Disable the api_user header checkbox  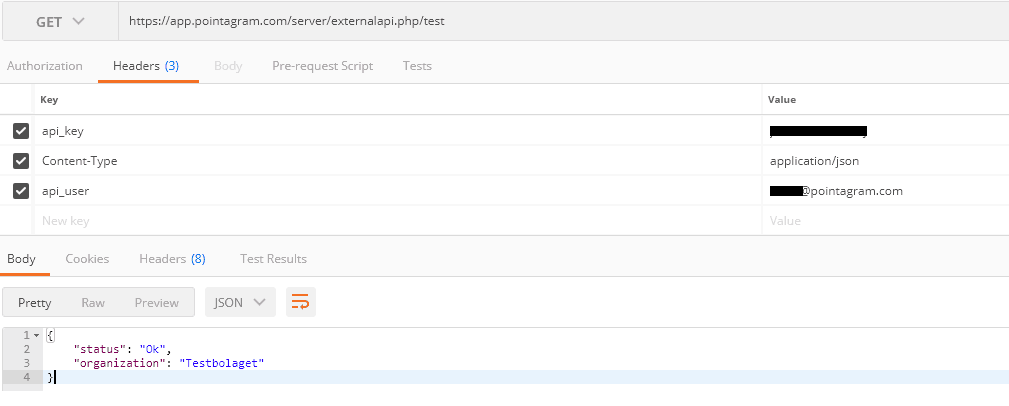click(x=21, y=191)
